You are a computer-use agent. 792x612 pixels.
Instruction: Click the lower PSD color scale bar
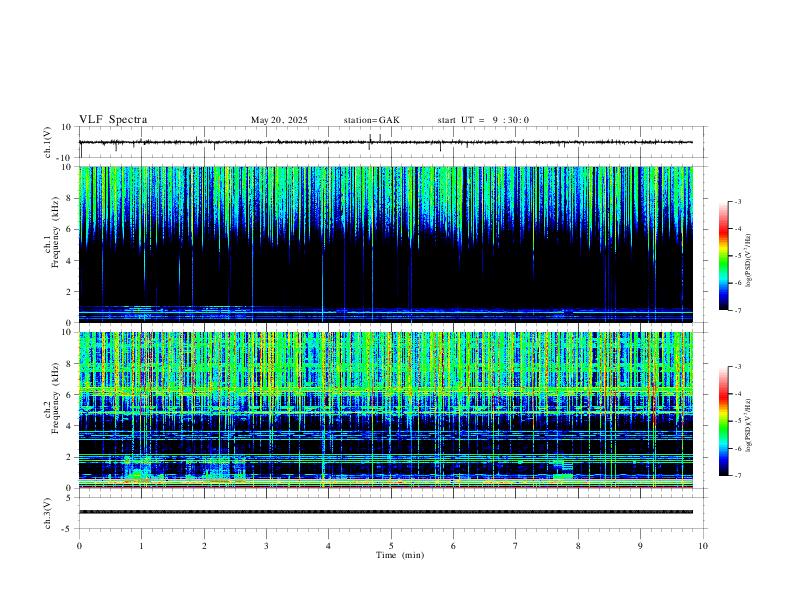(x=723, y=421)
